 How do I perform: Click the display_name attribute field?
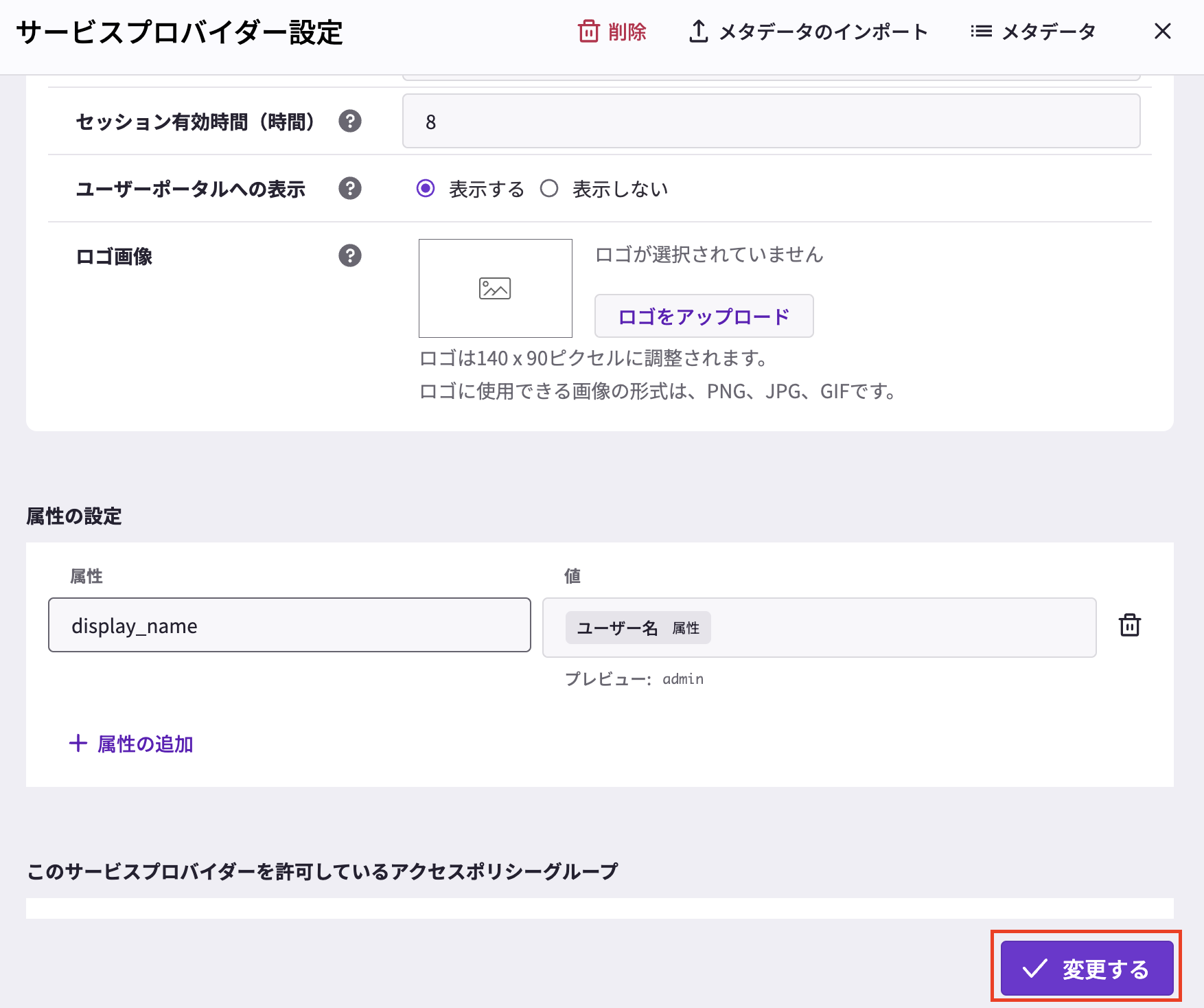click(x=289, y=625)
